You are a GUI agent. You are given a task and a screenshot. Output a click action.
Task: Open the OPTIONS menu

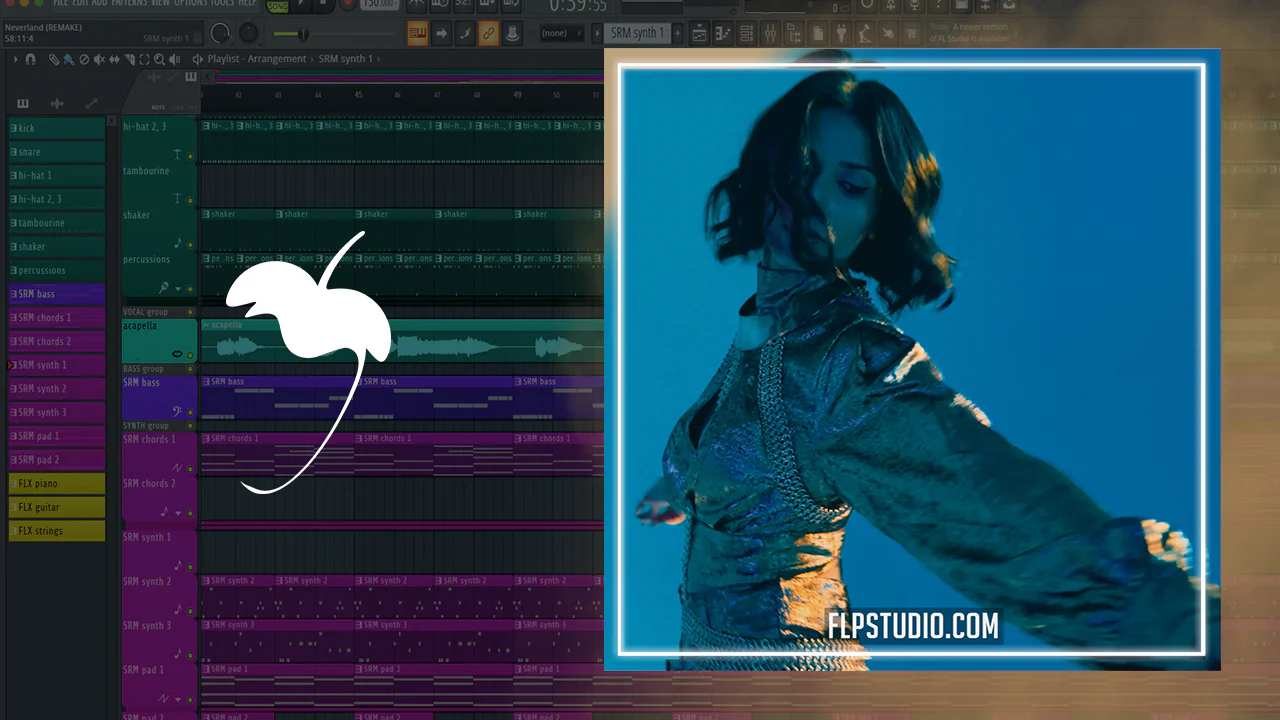click(x=191, y=3)
